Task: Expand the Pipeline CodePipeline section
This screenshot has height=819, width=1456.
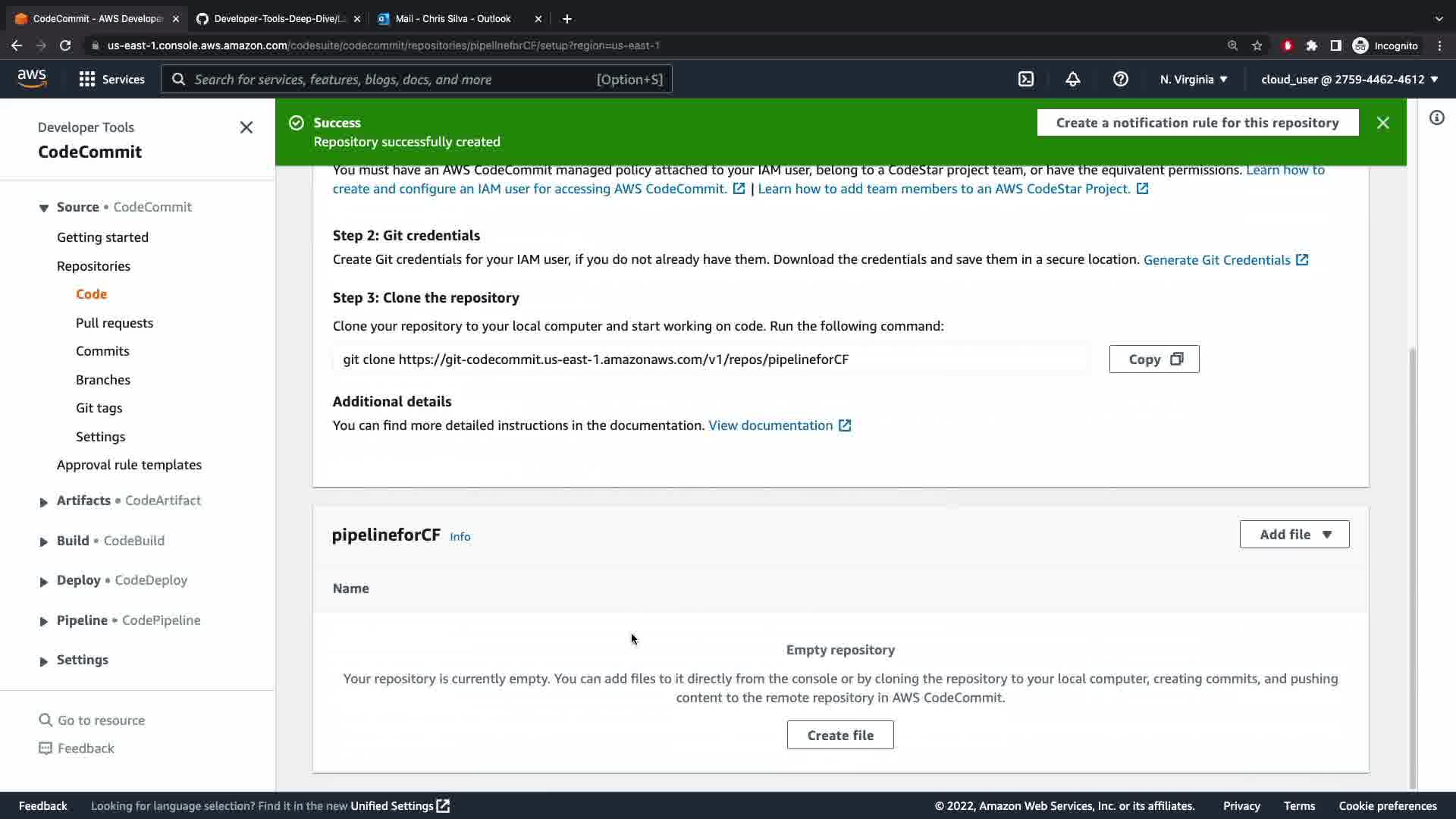Action: coord(44,621)
